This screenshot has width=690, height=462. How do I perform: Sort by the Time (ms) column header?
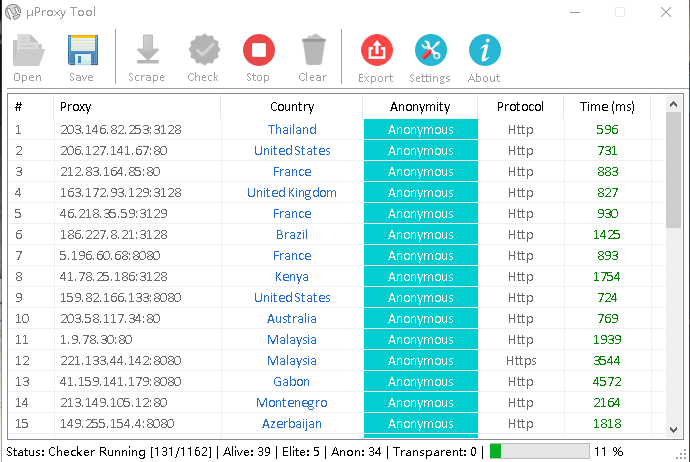tap(607, 107)
